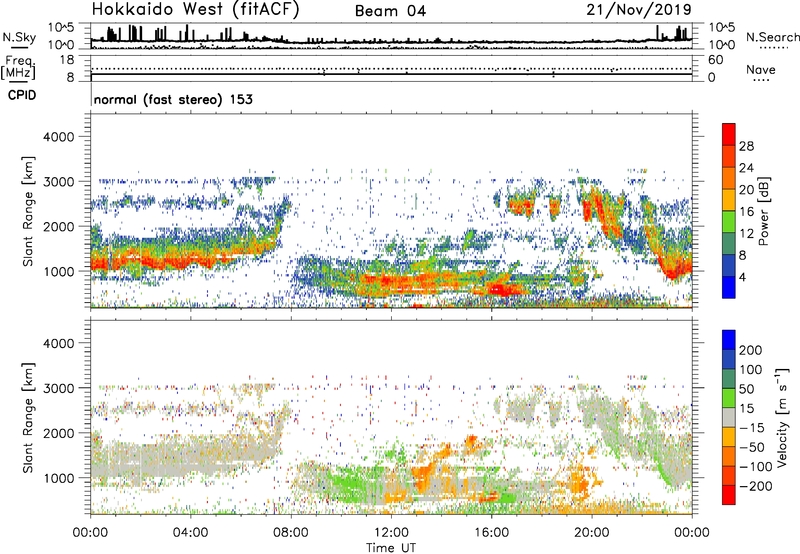The image size is (800, 554).
Task: Click the red top segment of the Power colorbar
Action: [729, 134]
